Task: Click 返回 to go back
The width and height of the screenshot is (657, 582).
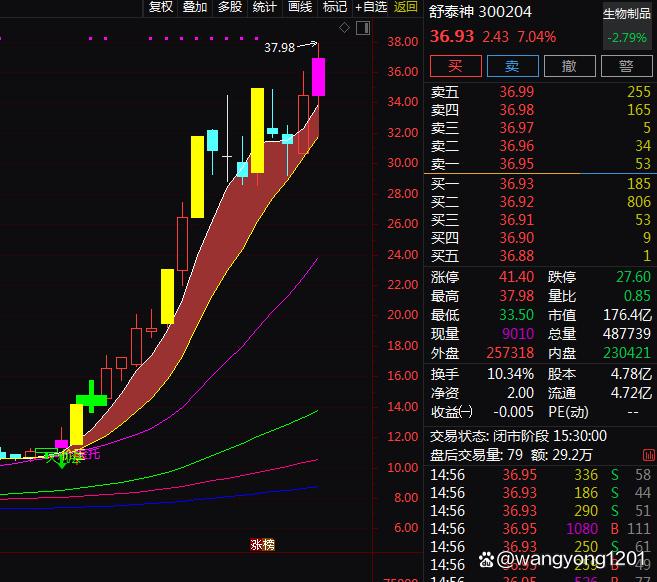Action: pyautogui.click(x=406, y=7)
